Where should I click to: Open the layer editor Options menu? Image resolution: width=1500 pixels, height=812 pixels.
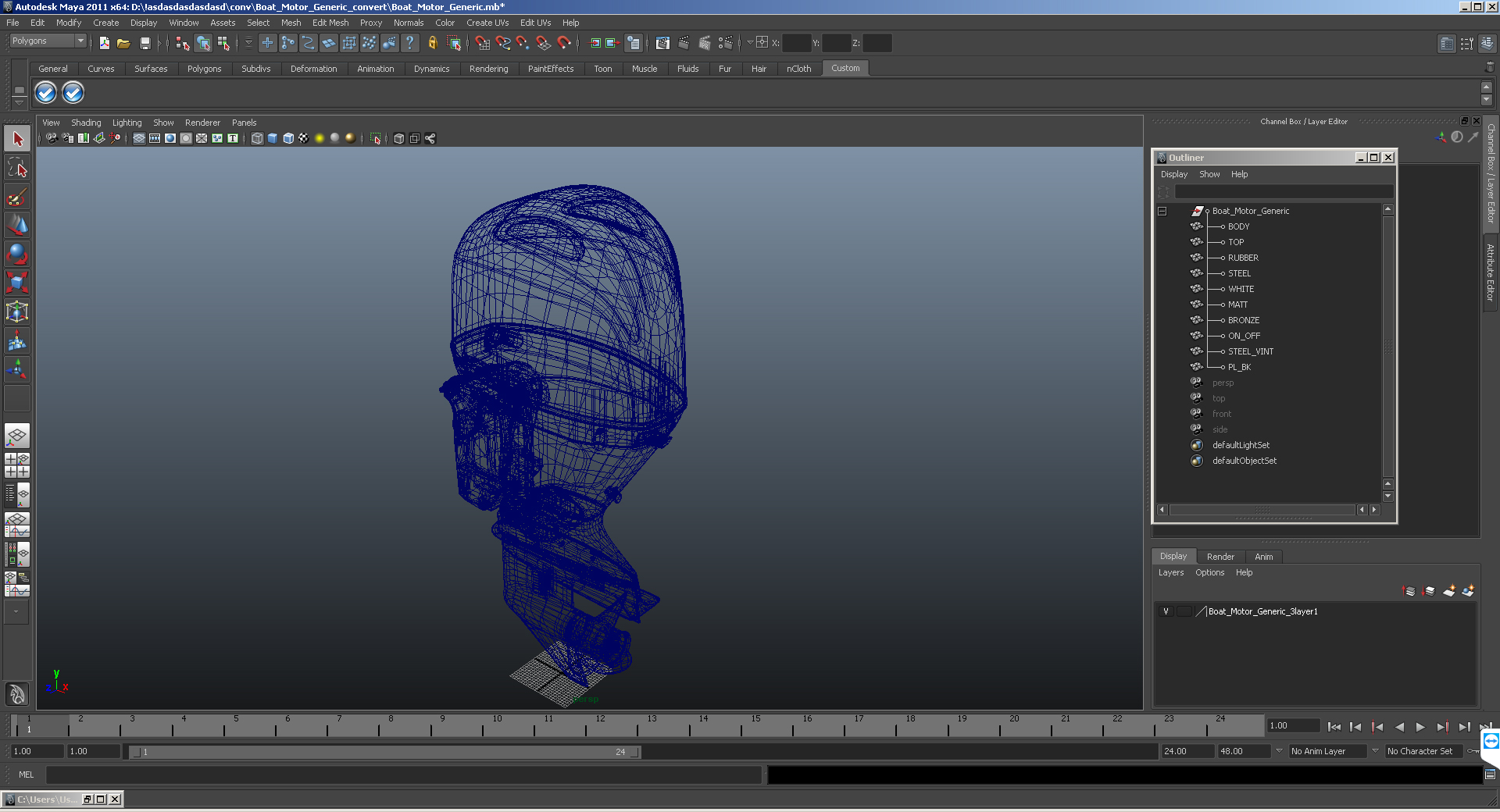click(1209, 572)
